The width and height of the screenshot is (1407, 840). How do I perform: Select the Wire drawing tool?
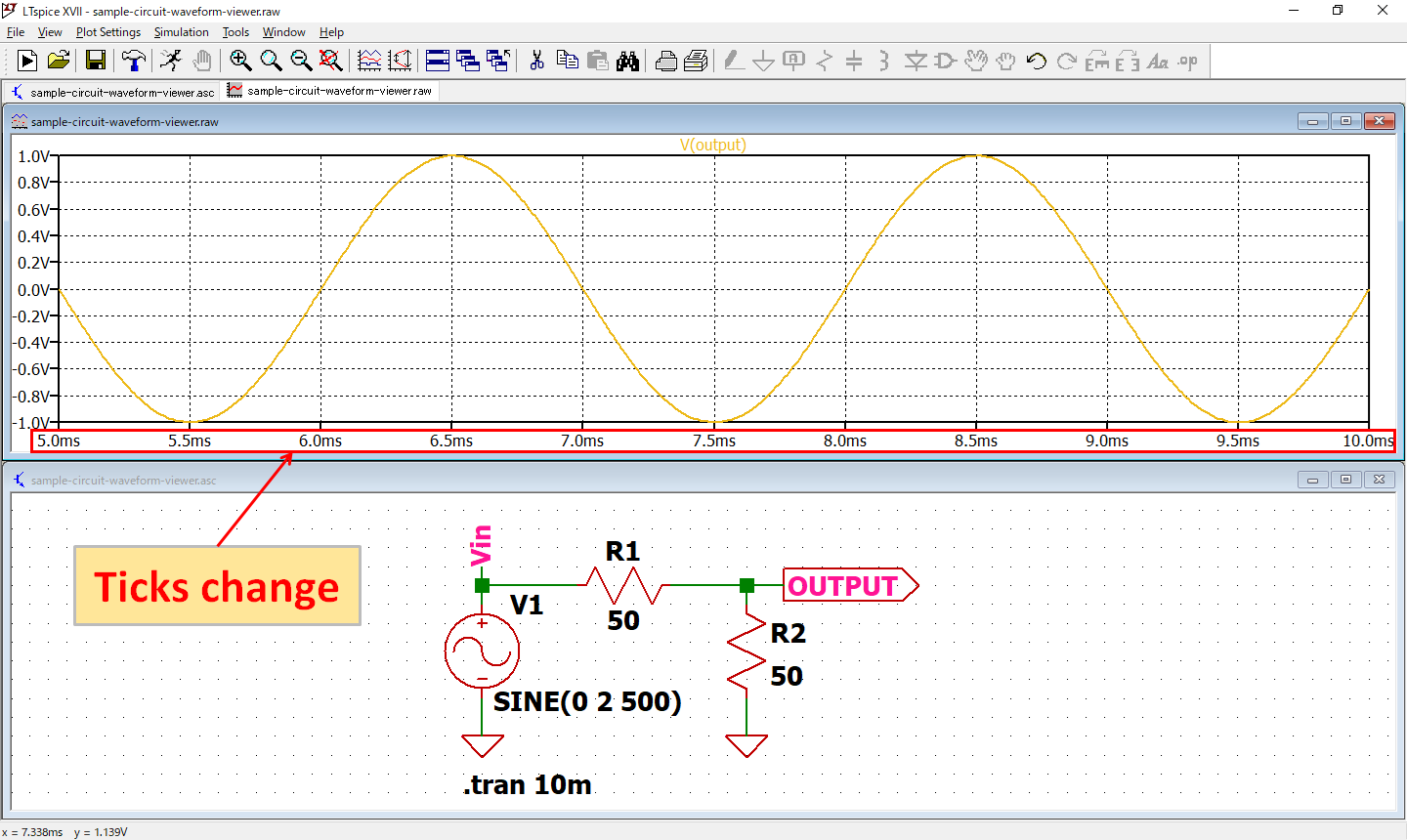pos(733,61)
